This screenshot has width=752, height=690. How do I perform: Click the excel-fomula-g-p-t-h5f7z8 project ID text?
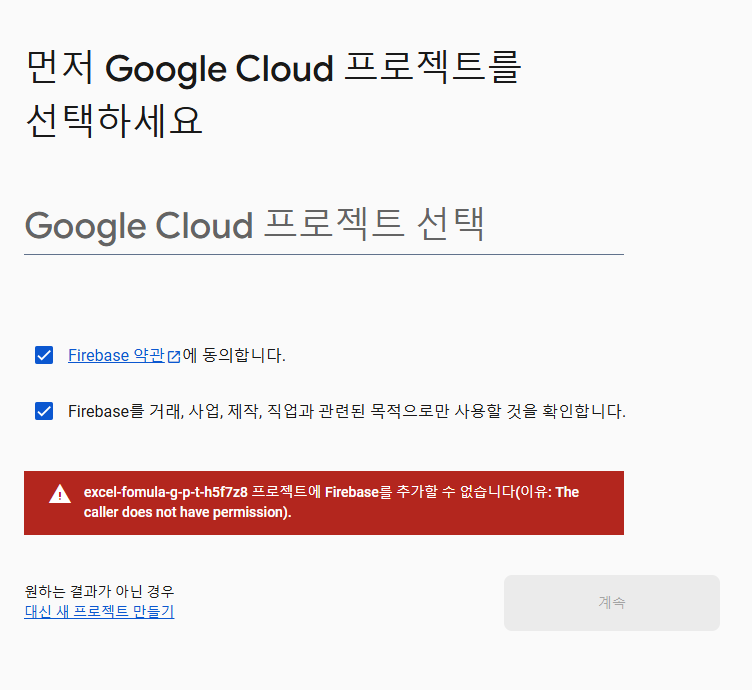pyautogui.click(x=165, y=492)
